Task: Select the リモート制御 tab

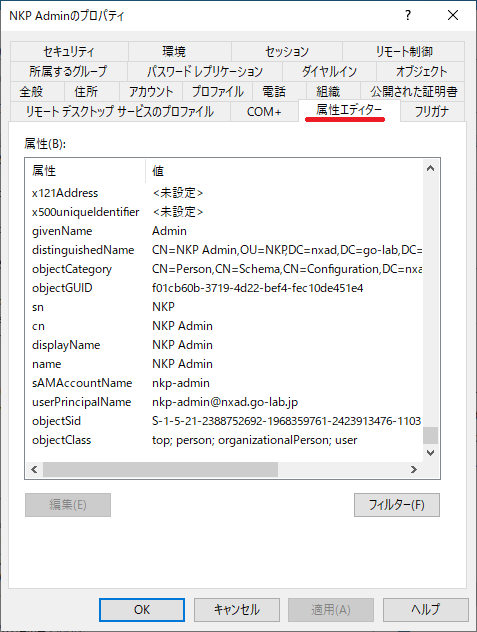Action: point(403,52)
